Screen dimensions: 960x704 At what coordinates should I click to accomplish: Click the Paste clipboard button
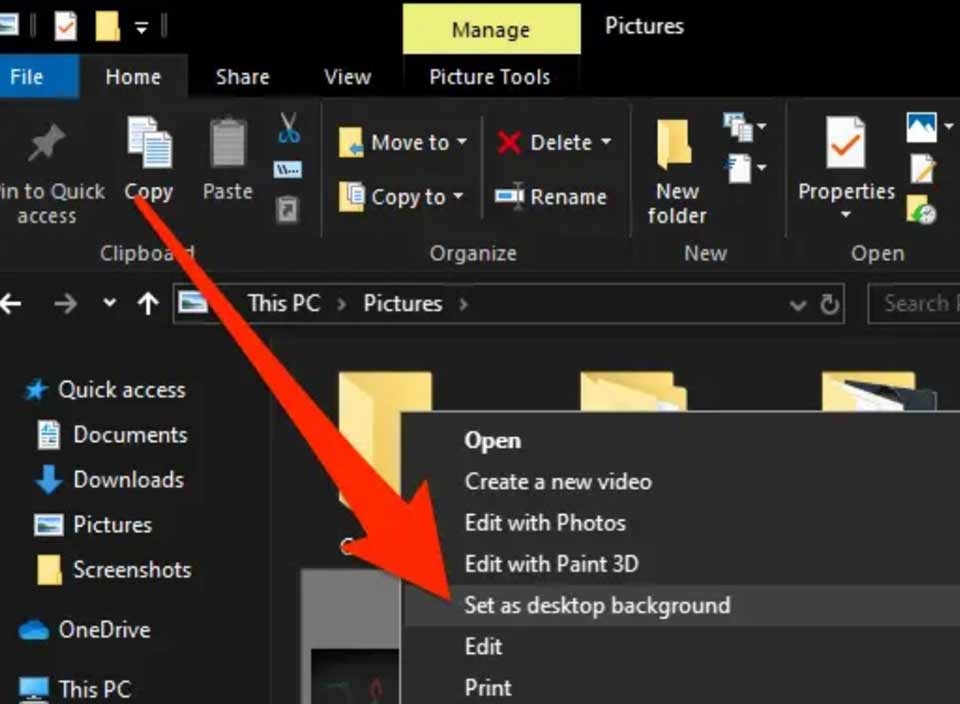pyautogui.click(x=228, y=159)
